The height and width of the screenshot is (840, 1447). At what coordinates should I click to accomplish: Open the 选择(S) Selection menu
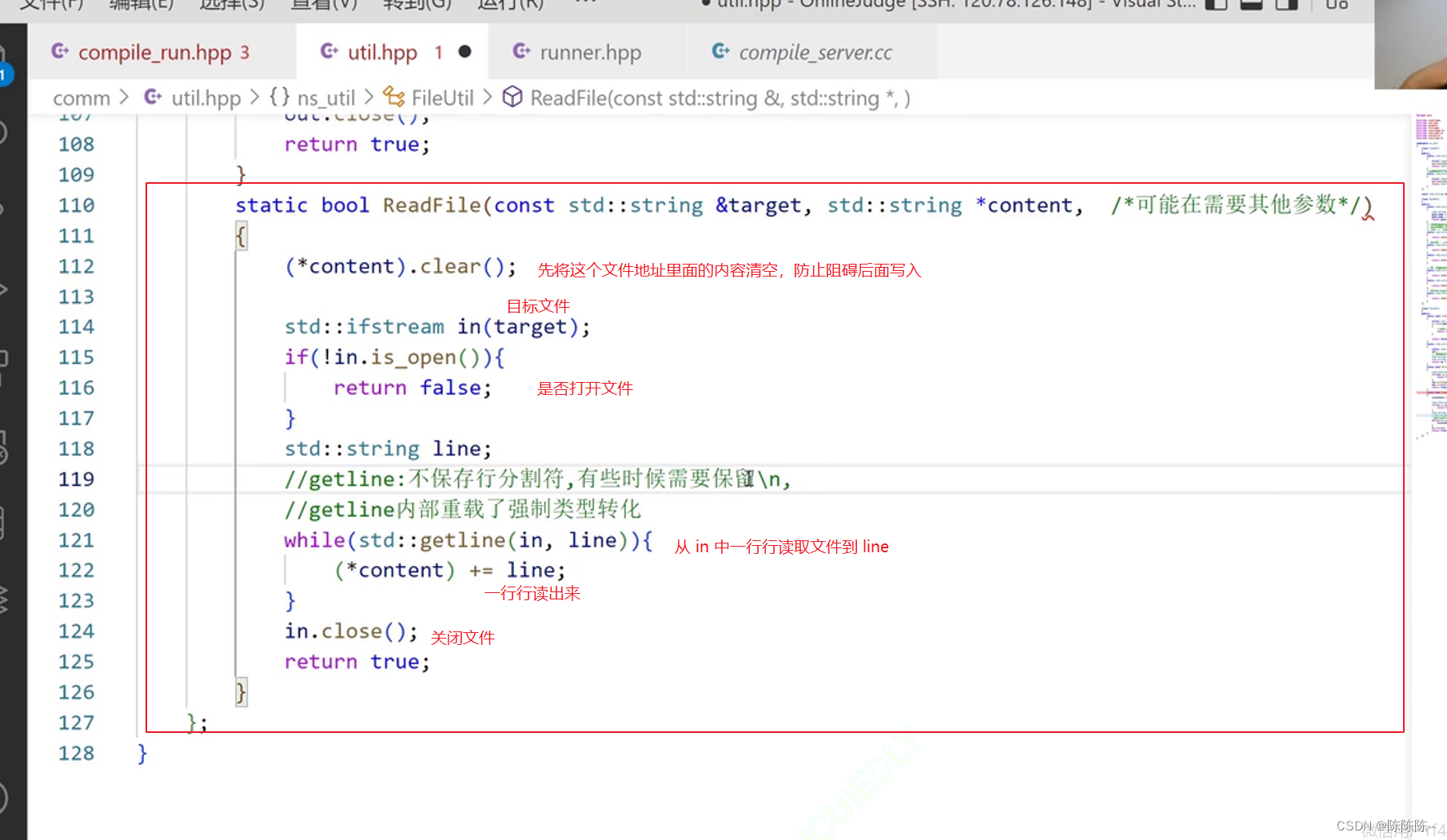click(231, 4)
